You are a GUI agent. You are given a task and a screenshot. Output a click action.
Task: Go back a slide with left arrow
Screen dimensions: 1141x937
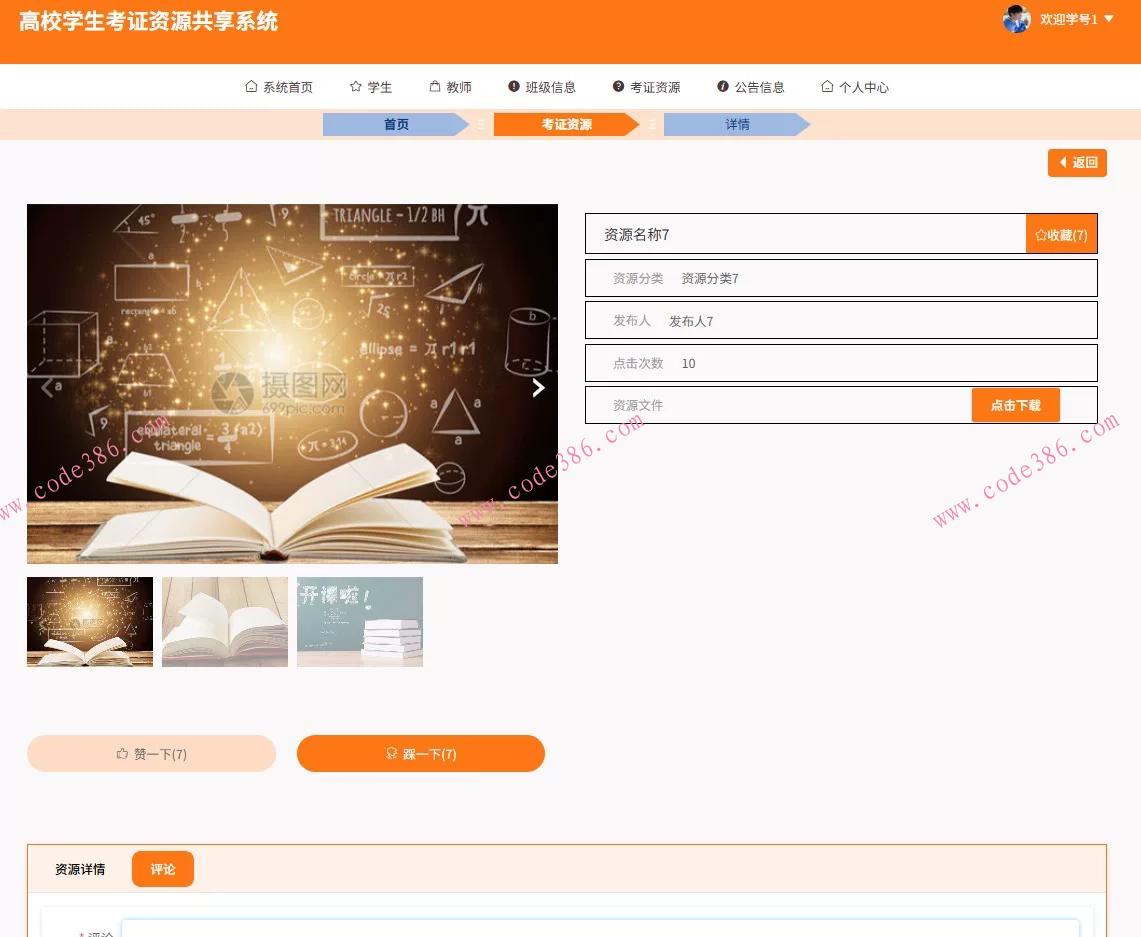coord(46,387)
